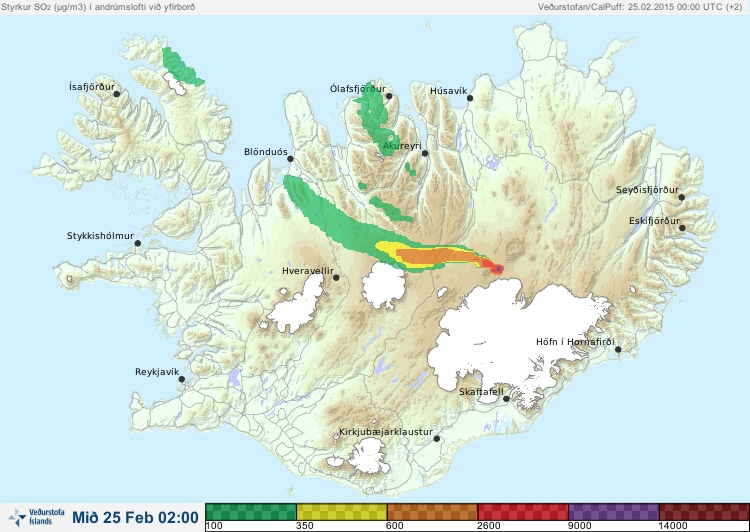Image resolution: width=750 pixels, height=532 pixels.
Task: Click the Ólafsfjörður marker dot
Action: (x=389, y=96)
